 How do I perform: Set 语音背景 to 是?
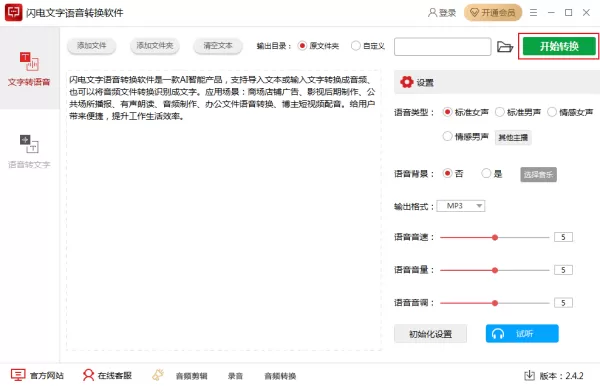click(486, 173)
